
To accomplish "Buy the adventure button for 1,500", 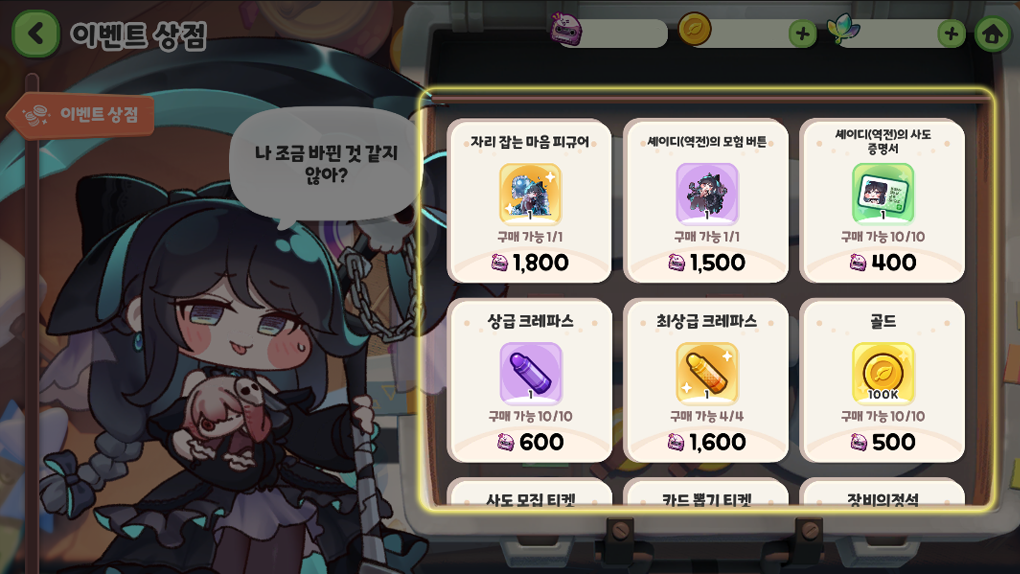I will (x=706, y=263).
